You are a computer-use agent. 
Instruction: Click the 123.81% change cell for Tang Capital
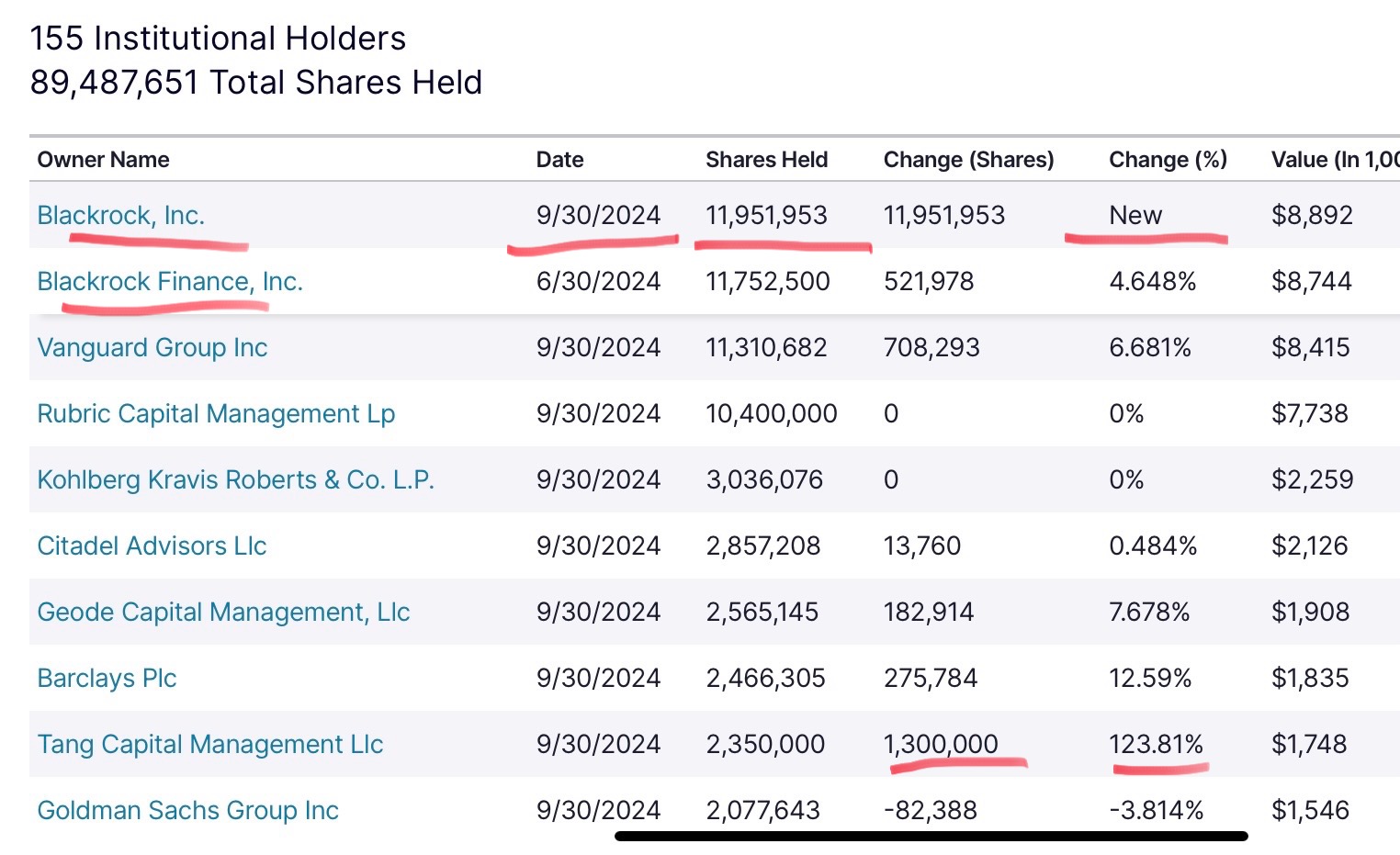click(1156, 744)
